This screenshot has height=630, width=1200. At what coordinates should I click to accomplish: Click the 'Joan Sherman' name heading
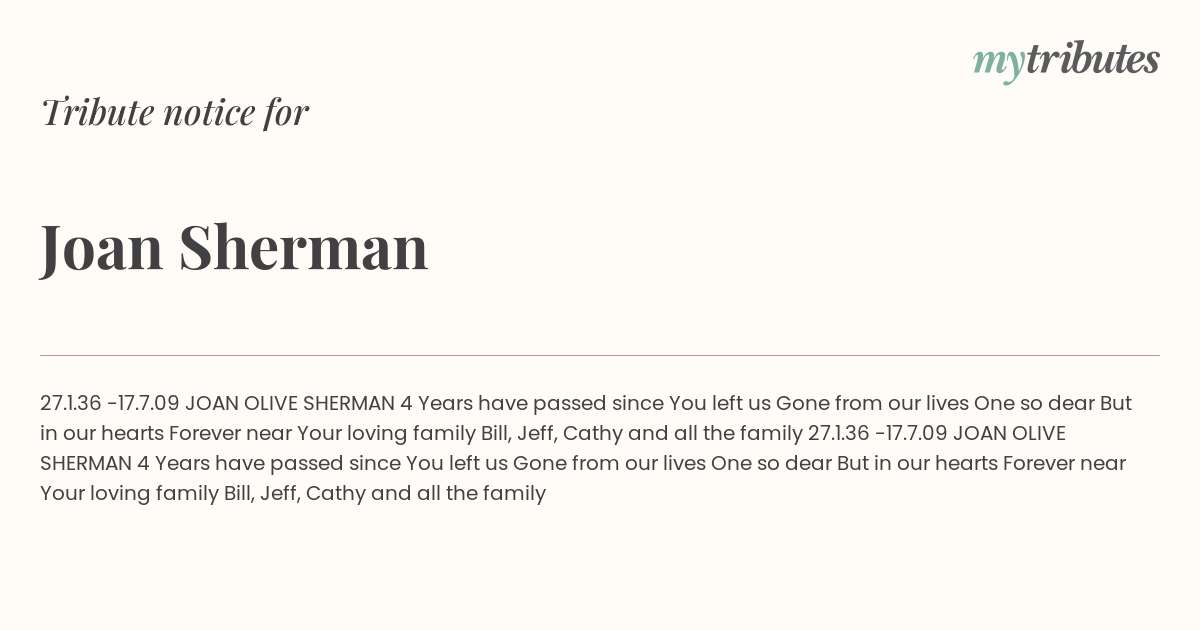pos(234,247)
